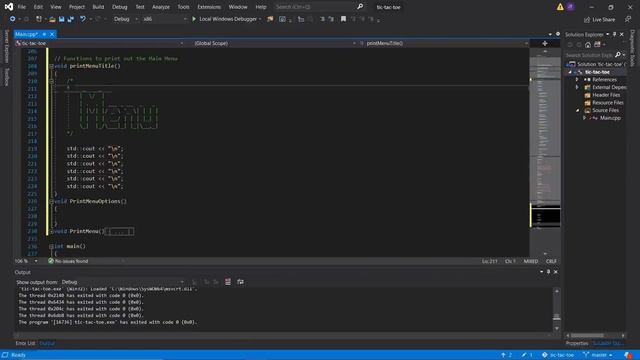The width and height of the screenshot is (640, 360).
Task: Toggle pin on the Main.cpp tab
Action: (44, 34)
